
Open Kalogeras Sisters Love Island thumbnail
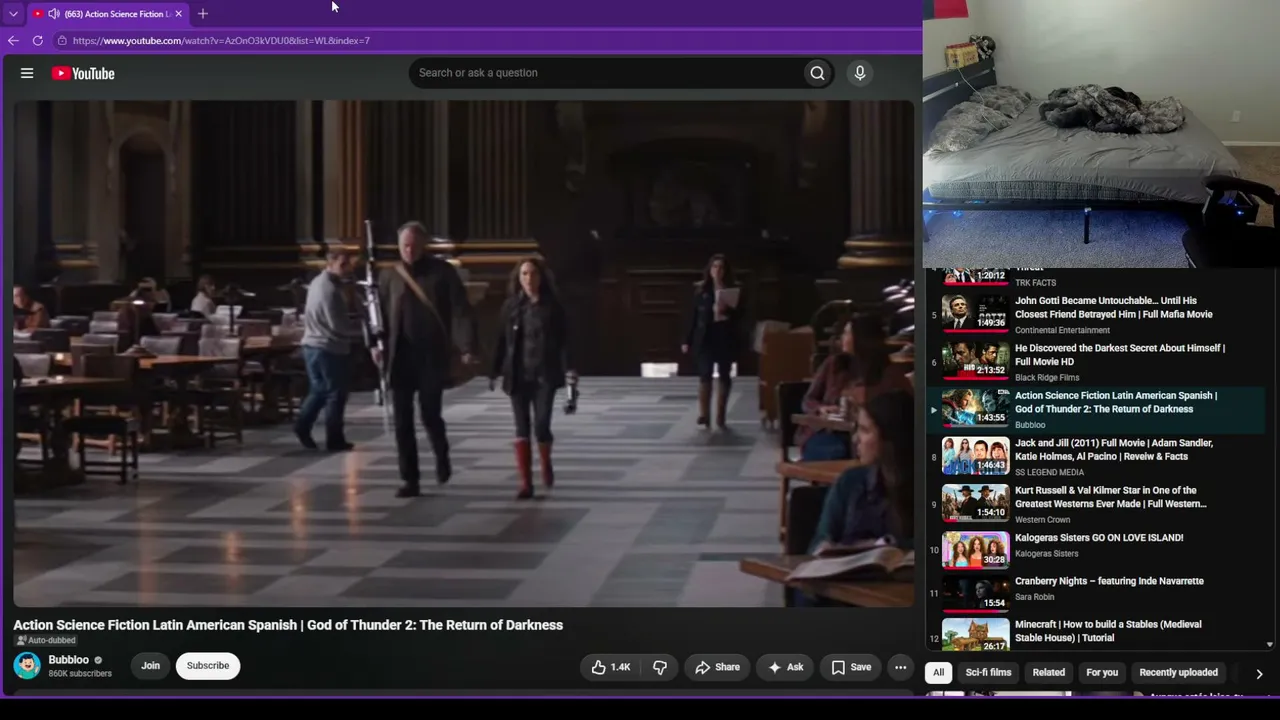pyautogui.click(x=976, y=549)
